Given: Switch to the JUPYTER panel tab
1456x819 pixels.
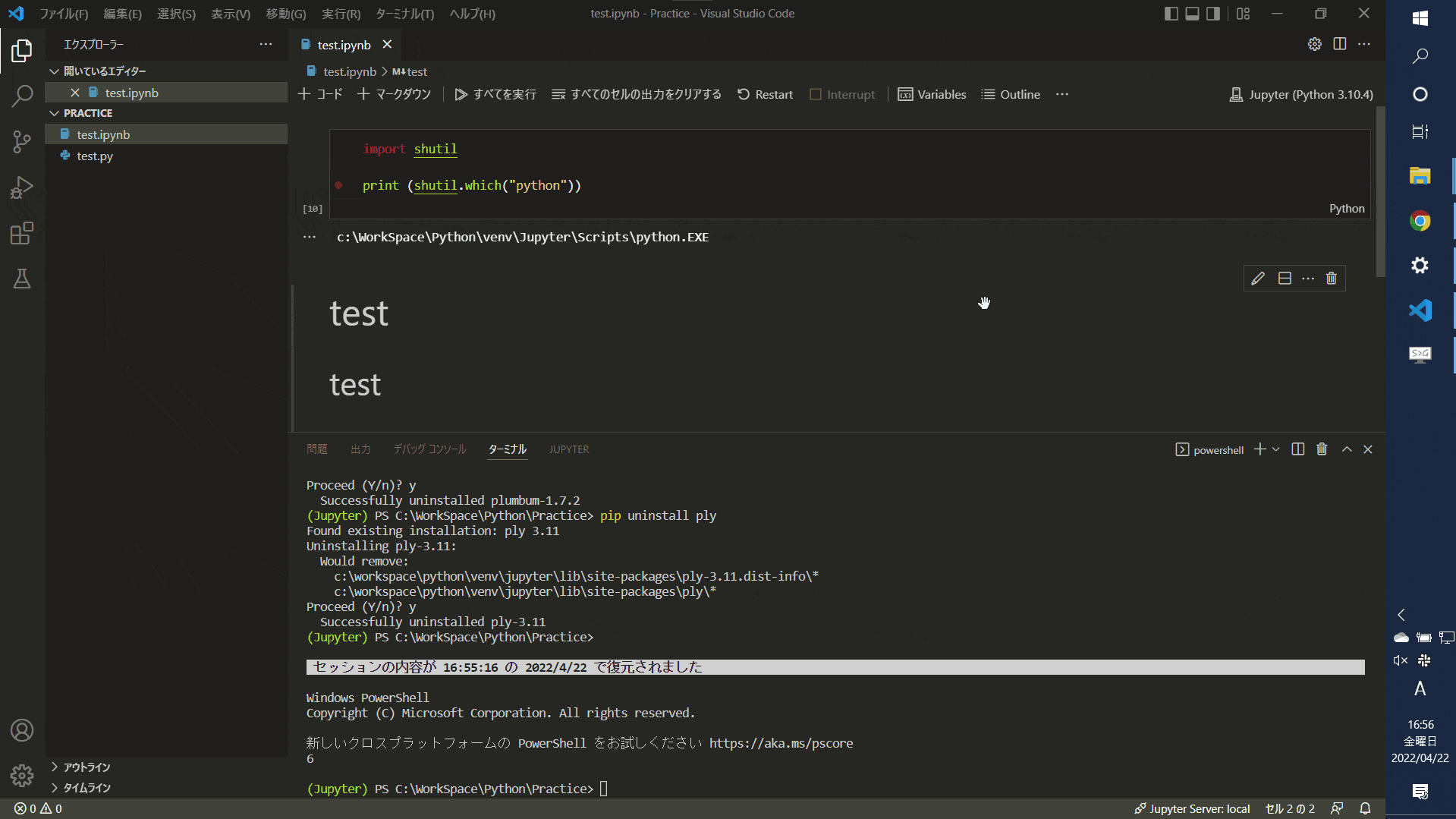Looking at the screenshot, I should (x=568, y=449).
